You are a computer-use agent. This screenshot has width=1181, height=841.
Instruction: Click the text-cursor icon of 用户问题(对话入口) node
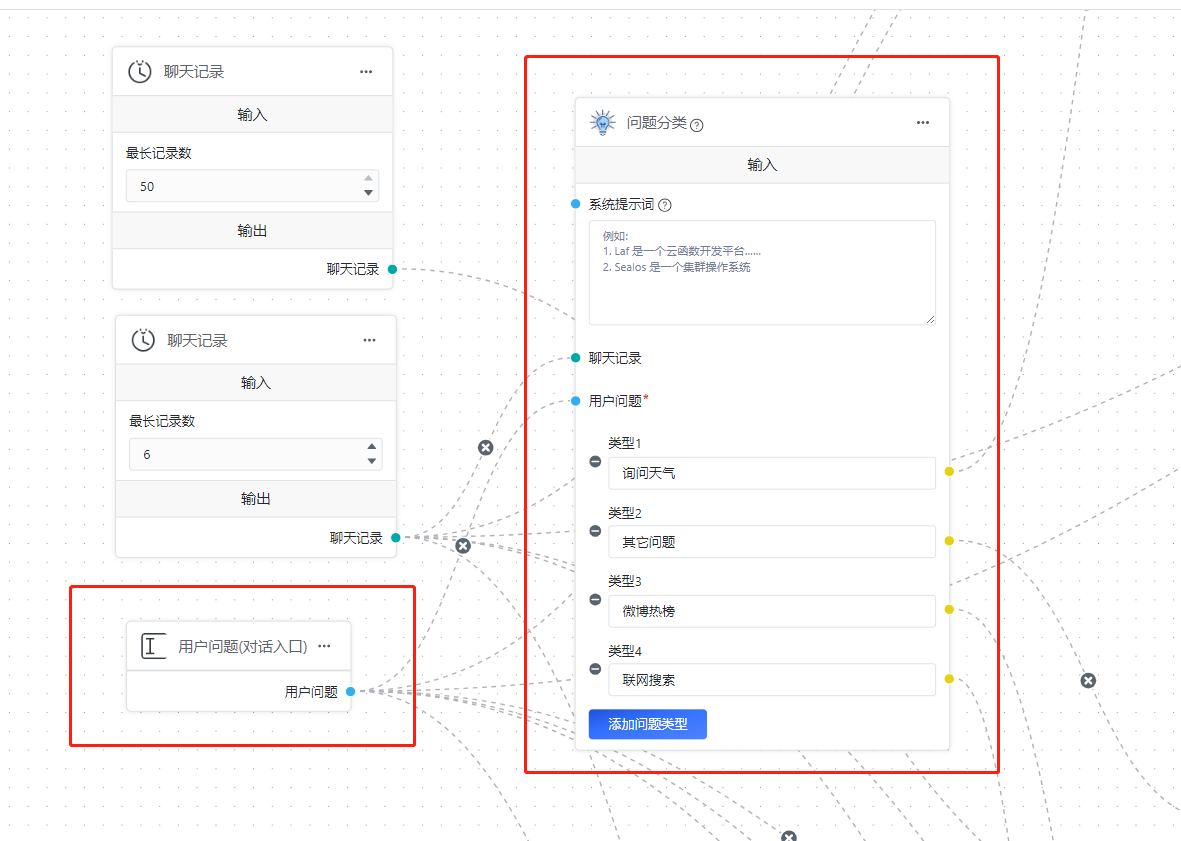(153, 646)
